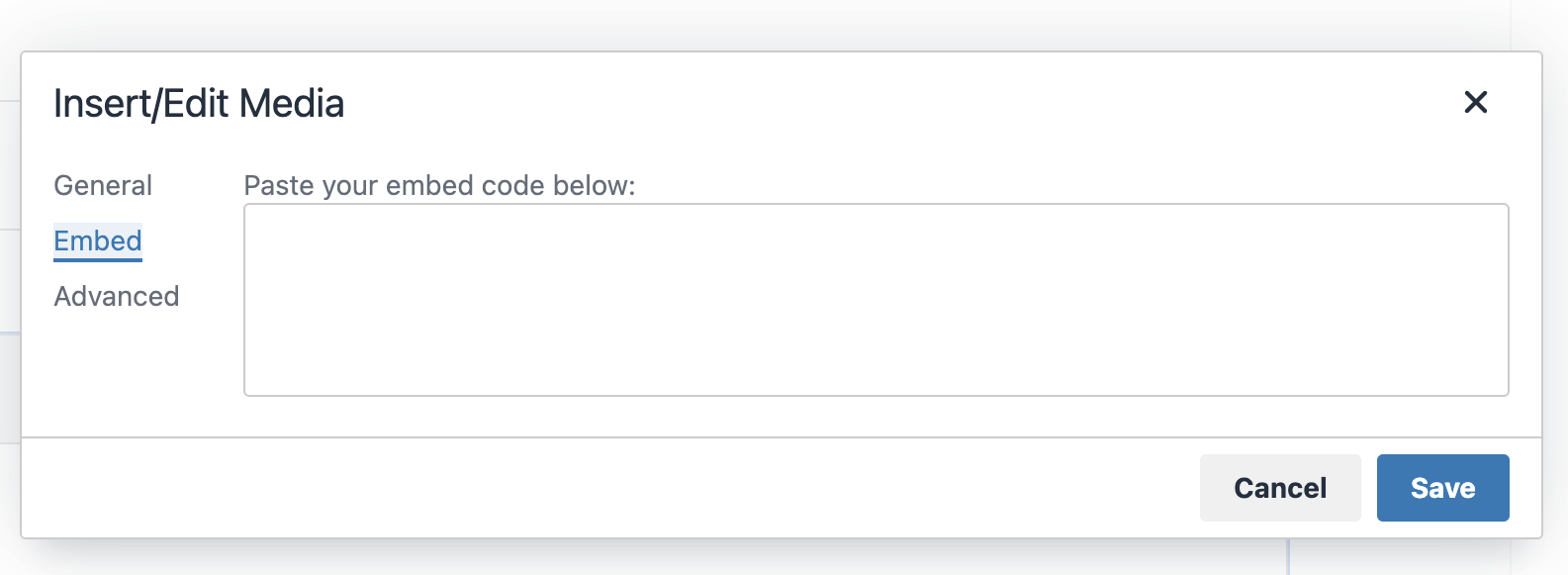1568x575 pixels.
Task: Place cursor in the empty embed field
Action: pos(876,299)
